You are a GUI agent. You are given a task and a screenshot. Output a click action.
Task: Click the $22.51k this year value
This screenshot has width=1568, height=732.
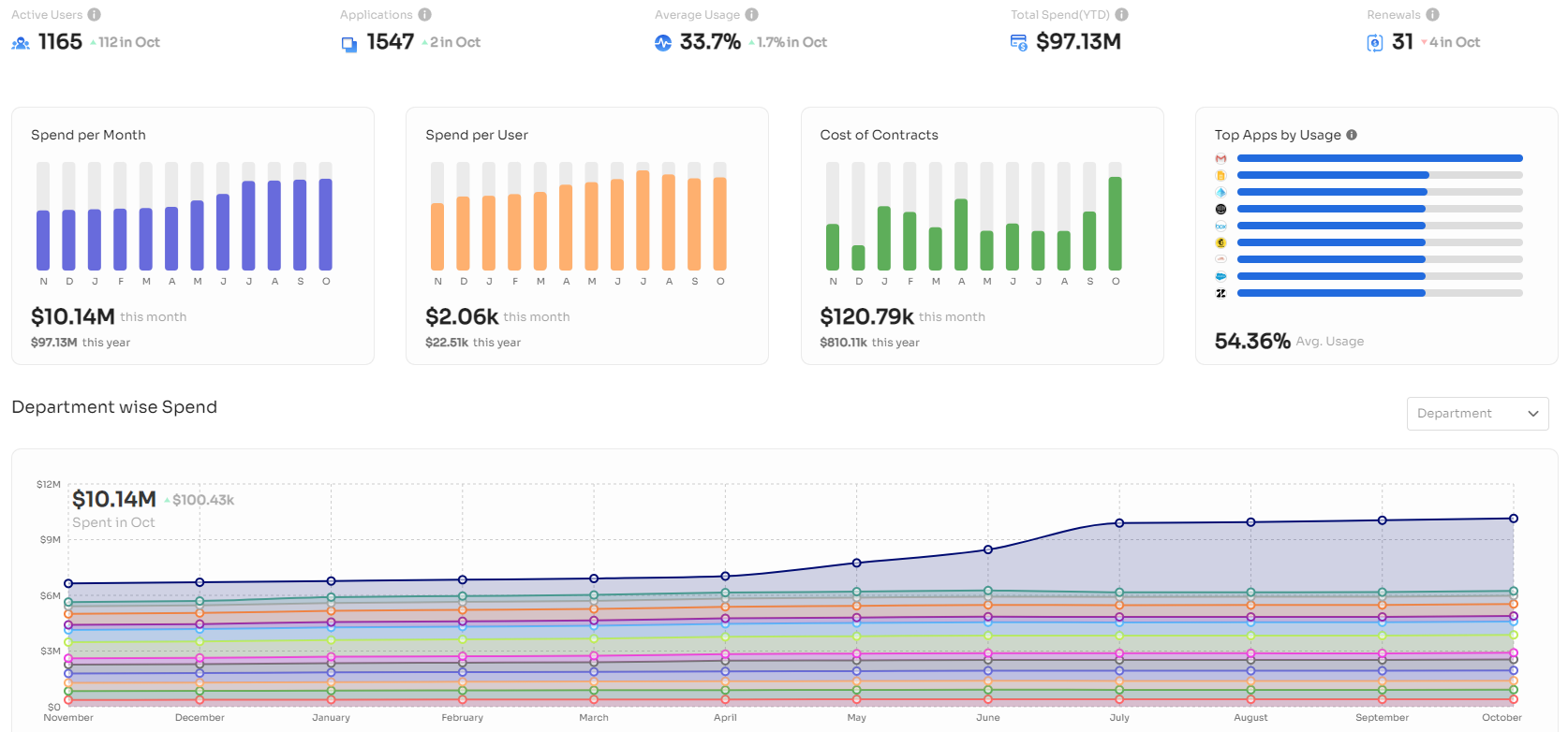click(x=447, y=343)
